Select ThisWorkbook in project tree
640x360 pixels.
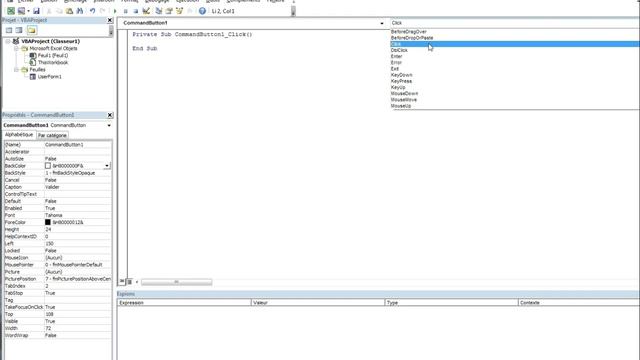(x=53, y=62)
